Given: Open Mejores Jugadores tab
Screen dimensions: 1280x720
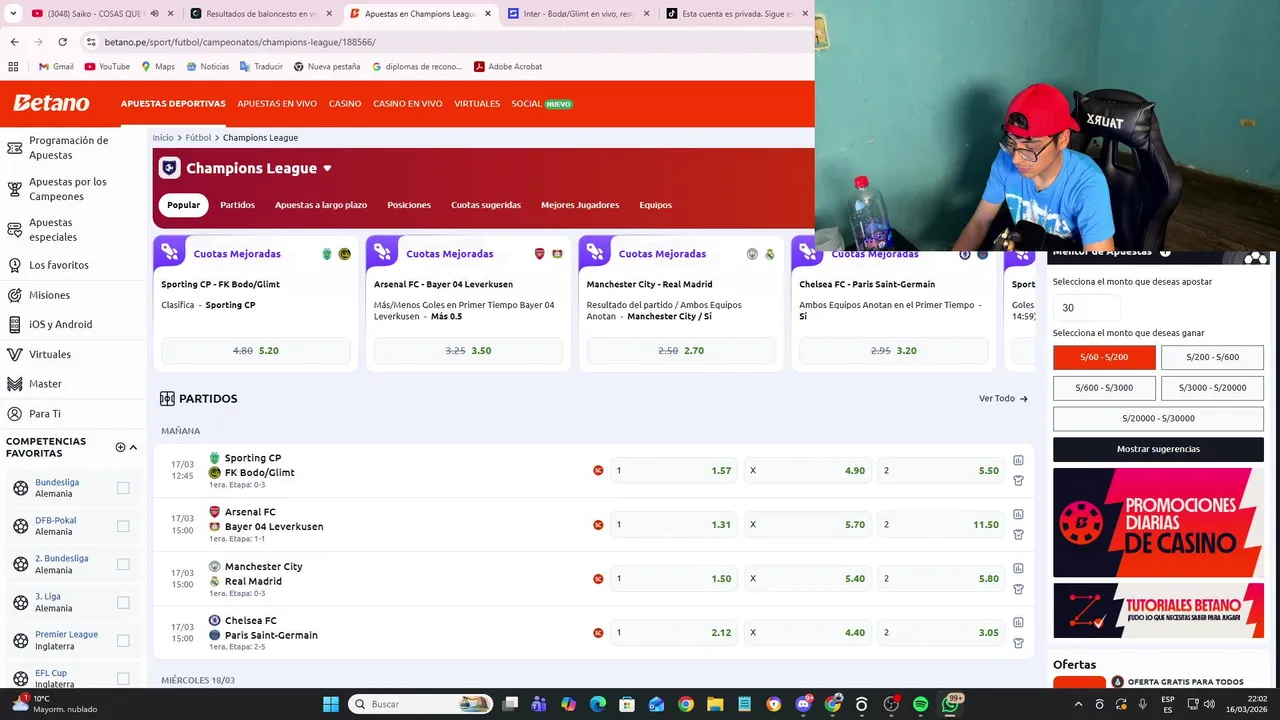Looking at the screenshot, I should pyautogui.click(x=580, y=205).
